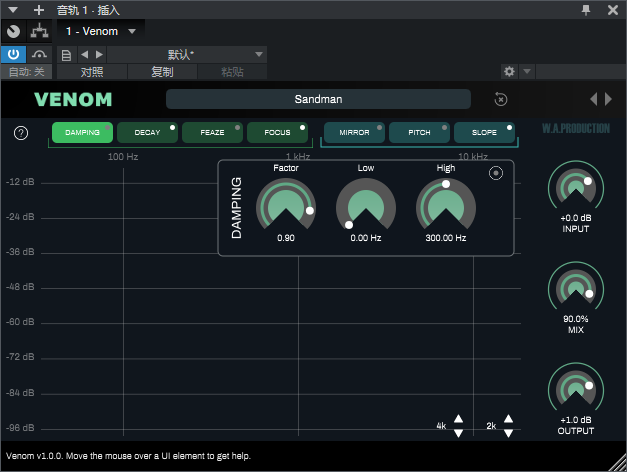Image resolution: width=627 pixels, height=472 pixels.
Task: Select the SLOPE tab
Action: [x=484, y=132]
